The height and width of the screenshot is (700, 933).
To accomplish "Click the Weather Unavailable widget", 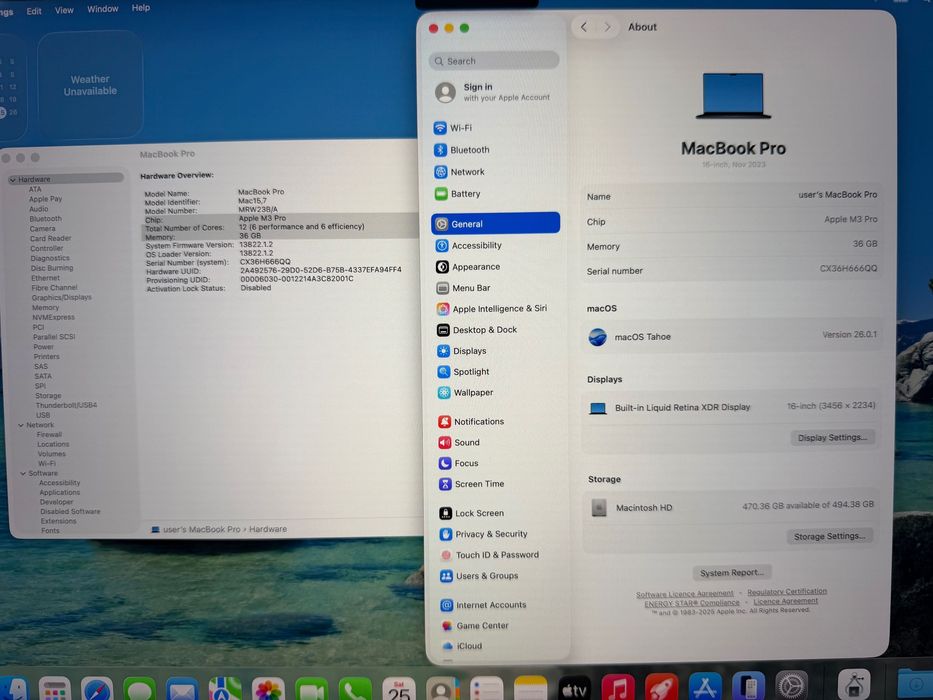I will pyautogui.click(x=90, y=85).
